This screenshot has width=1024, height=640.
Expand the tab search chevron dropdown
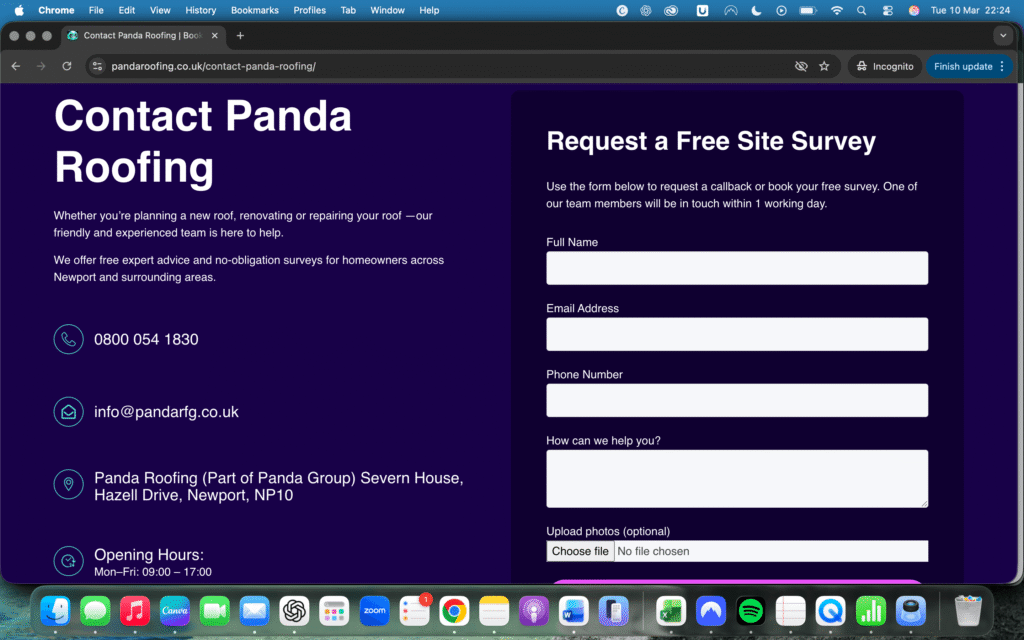coord(1003,35)
